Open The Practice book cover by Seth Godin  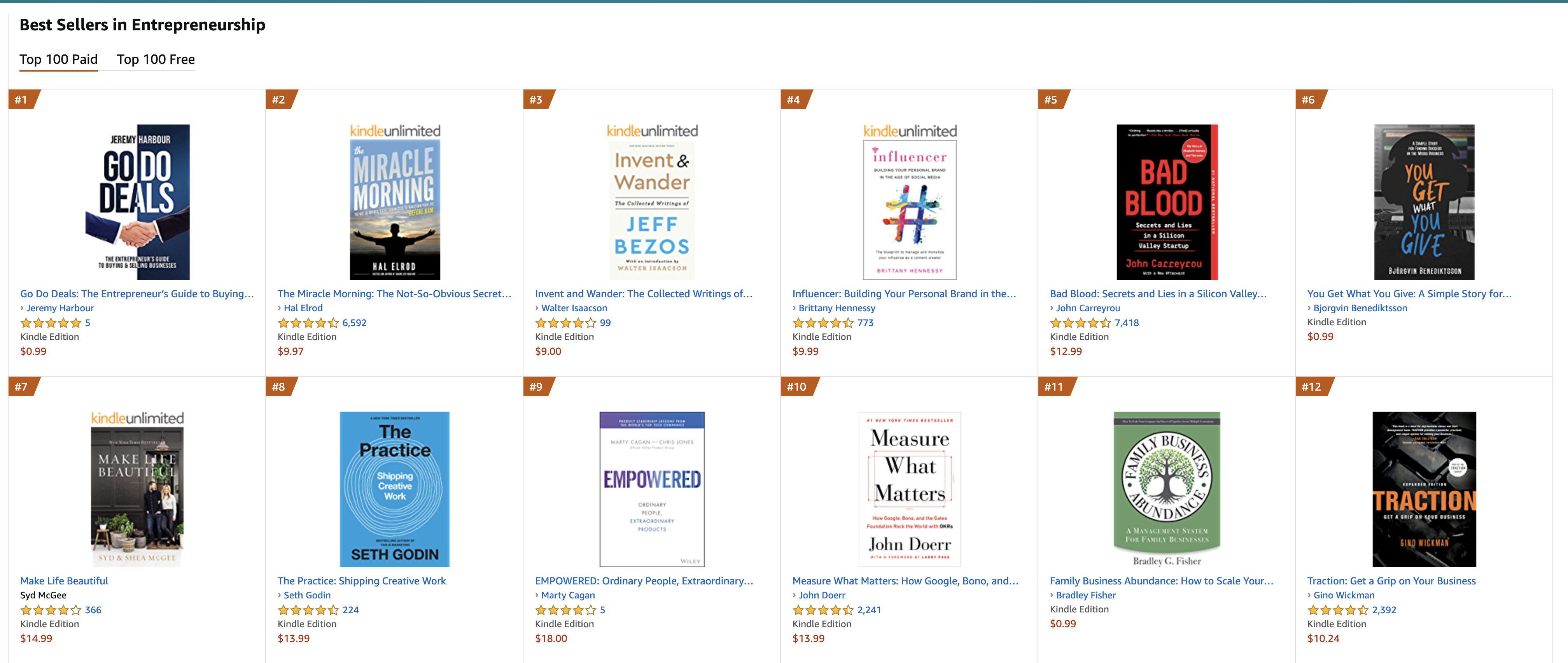(x=394, y=489)
